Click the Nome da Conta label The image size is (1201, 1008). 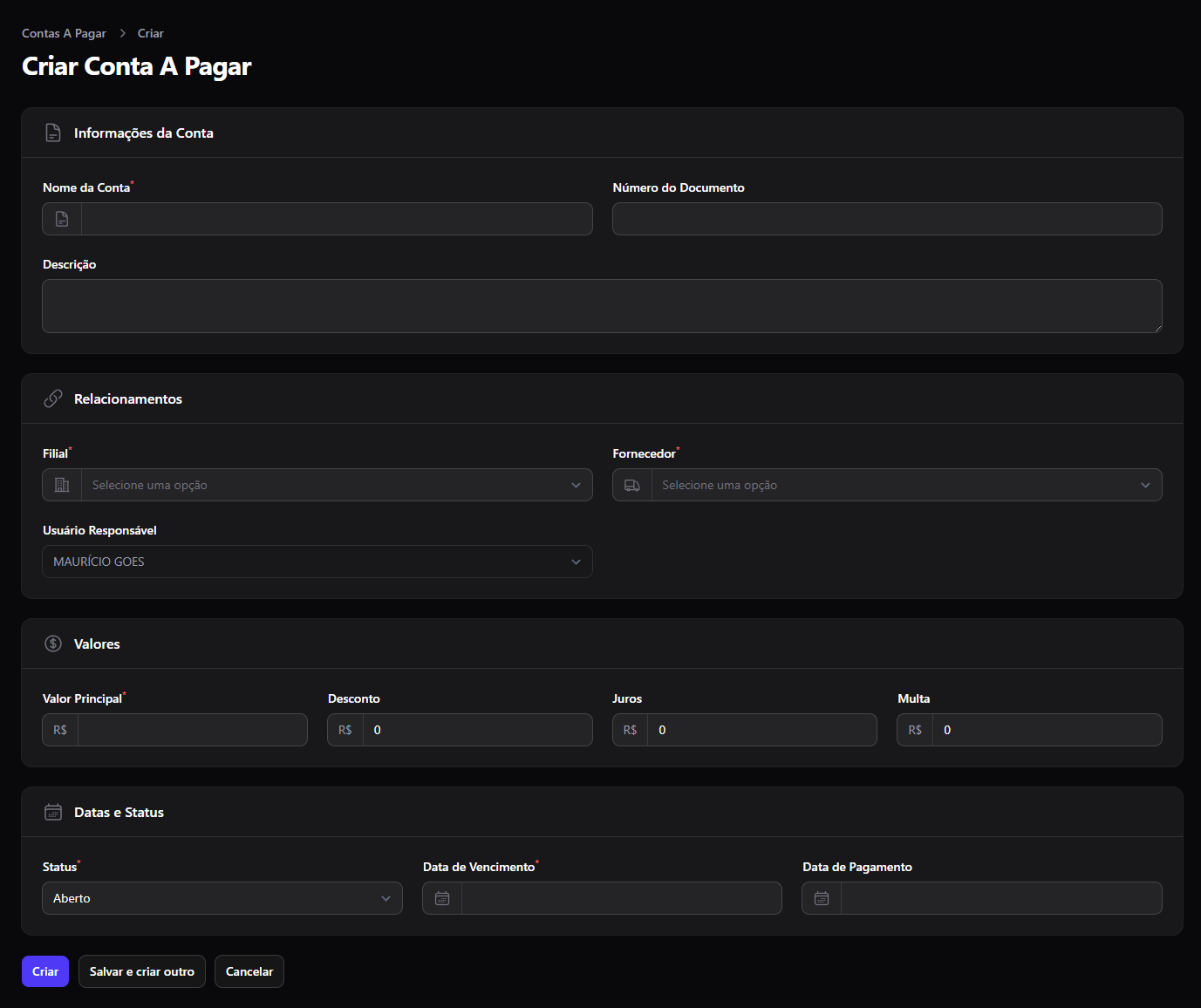(86, 187)
